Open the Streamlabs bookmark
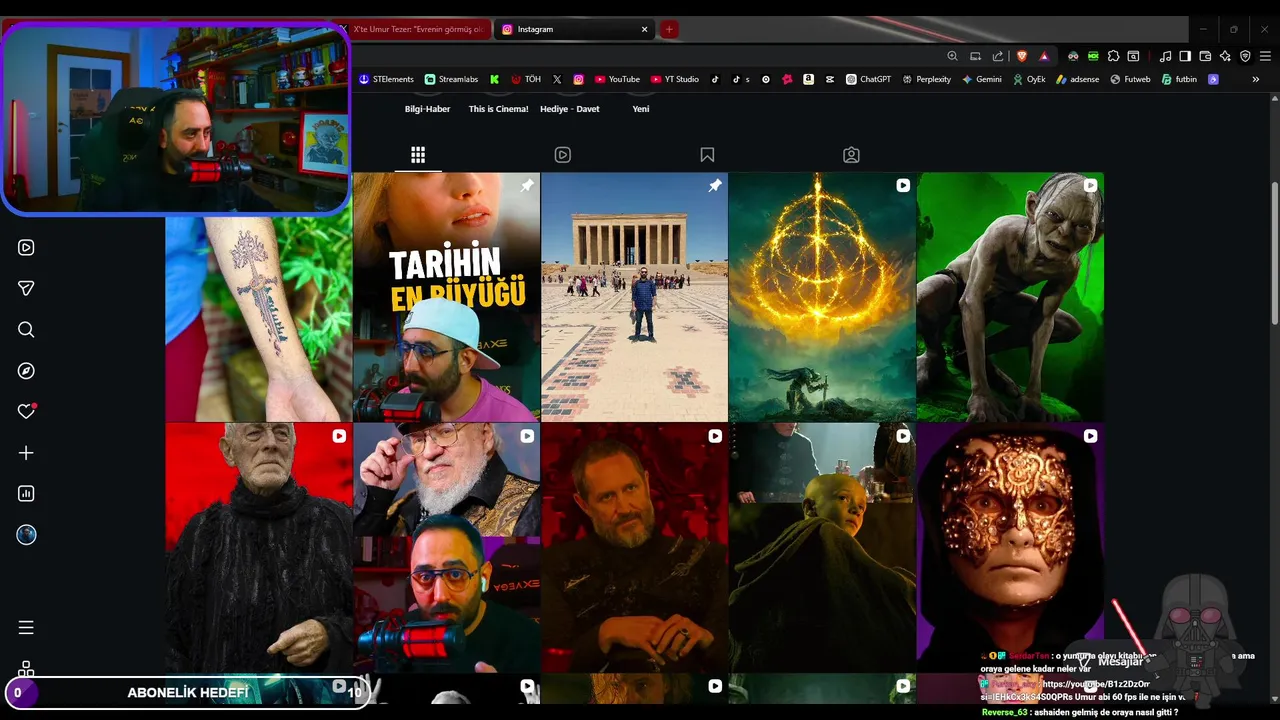Viewport: 1280px width, 720px height. [x=451, y=79]
